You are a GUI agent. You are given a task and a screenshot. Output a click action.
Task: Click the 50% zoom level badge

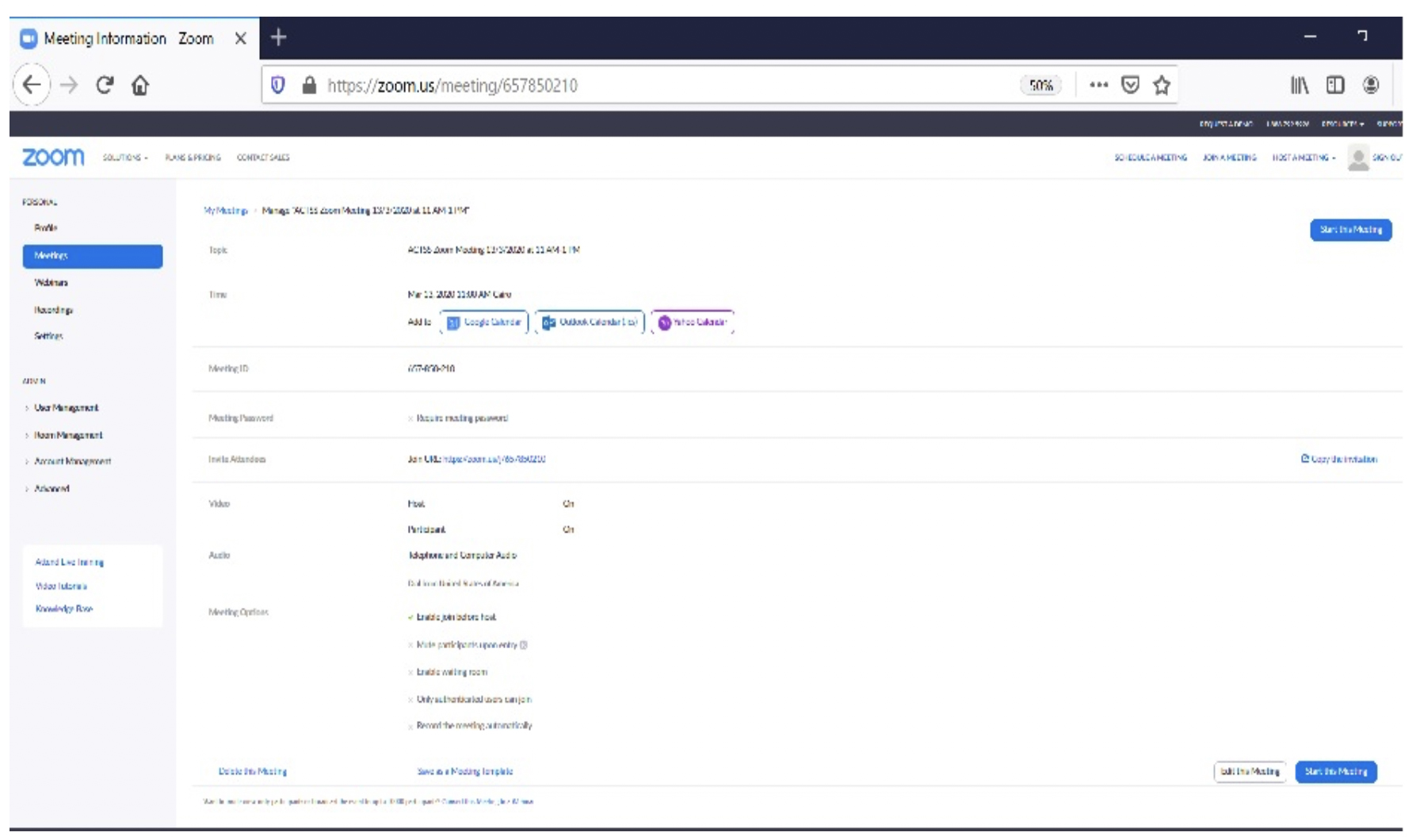click(1040, 85)
